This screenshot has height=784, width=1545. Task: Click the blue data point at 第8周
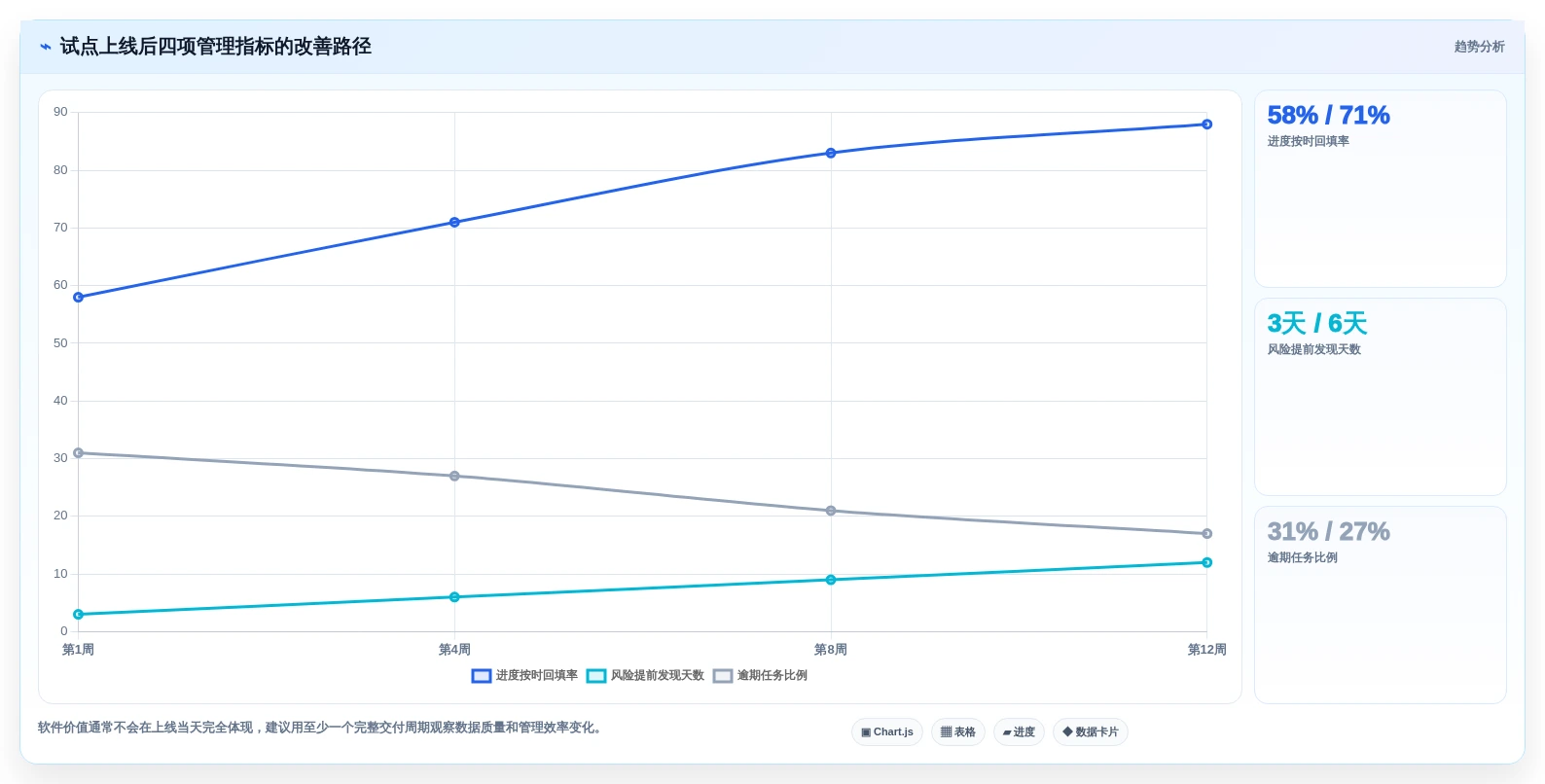pos(831,154)
